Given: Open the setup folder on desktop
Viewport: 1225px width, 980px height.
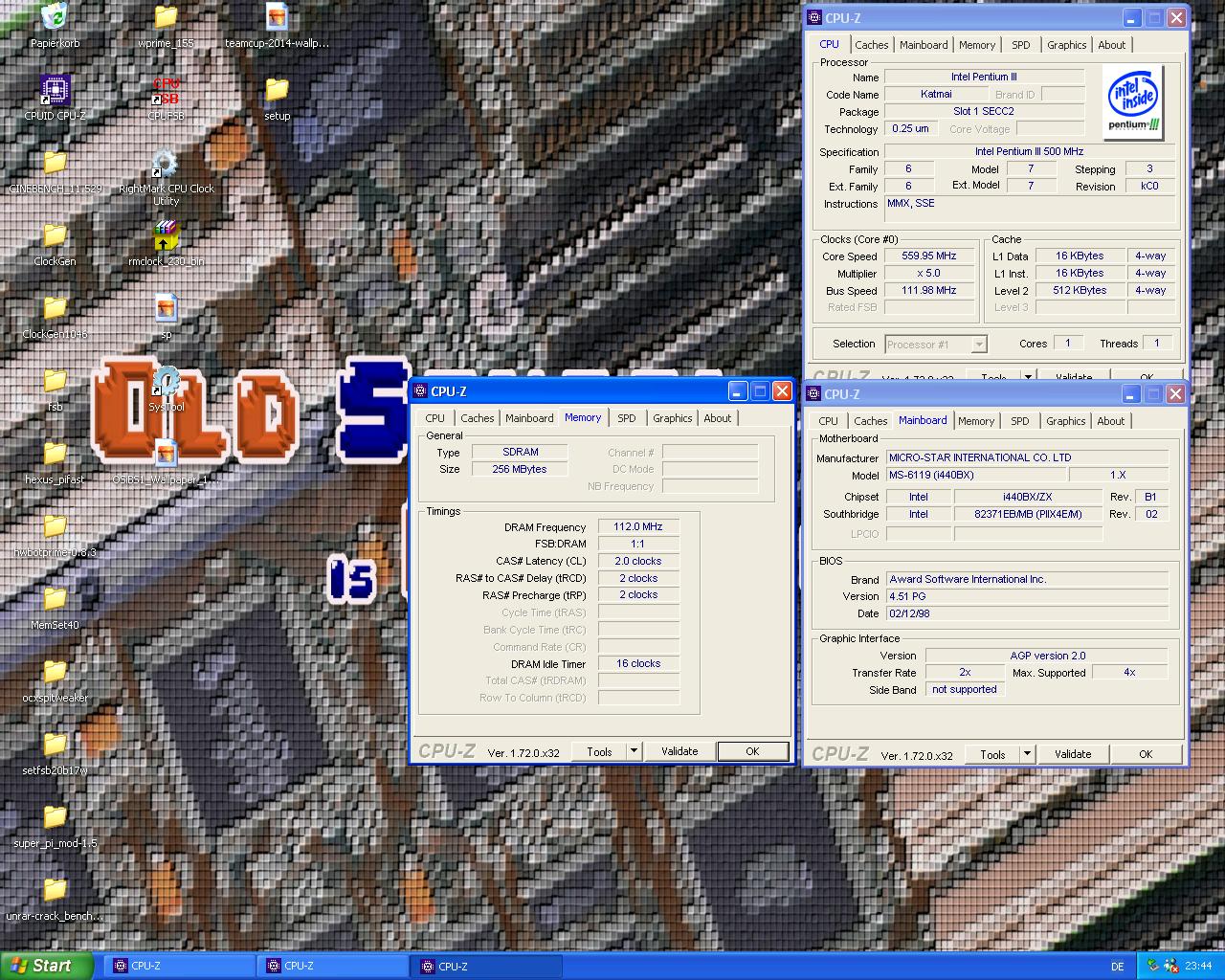Looking at the screenshot, I should click(277, 90).
